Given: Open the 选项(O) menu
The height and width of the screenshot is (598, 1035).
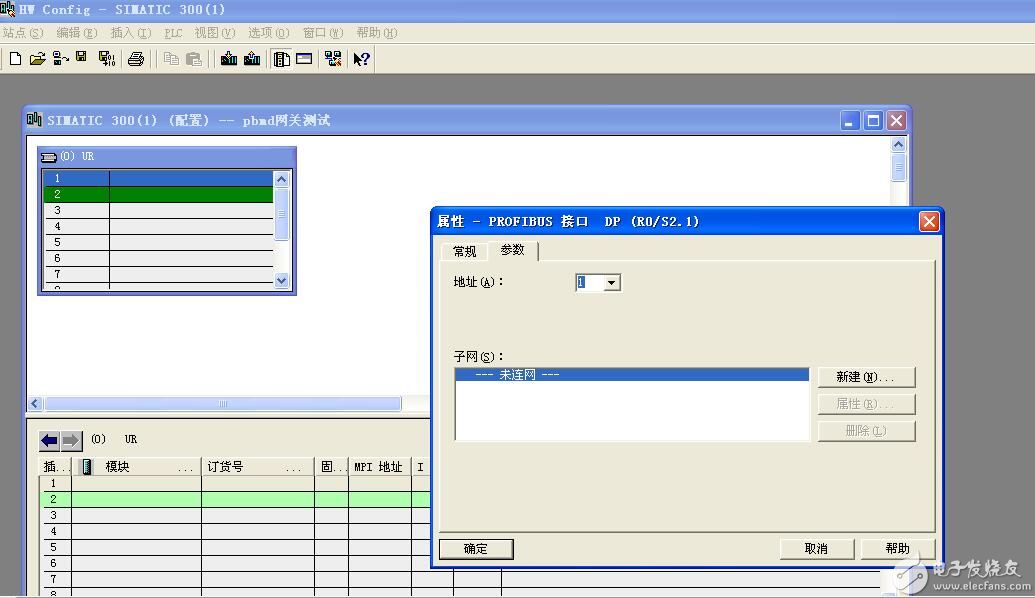Looking at the screenshot, I should [269, 32].
